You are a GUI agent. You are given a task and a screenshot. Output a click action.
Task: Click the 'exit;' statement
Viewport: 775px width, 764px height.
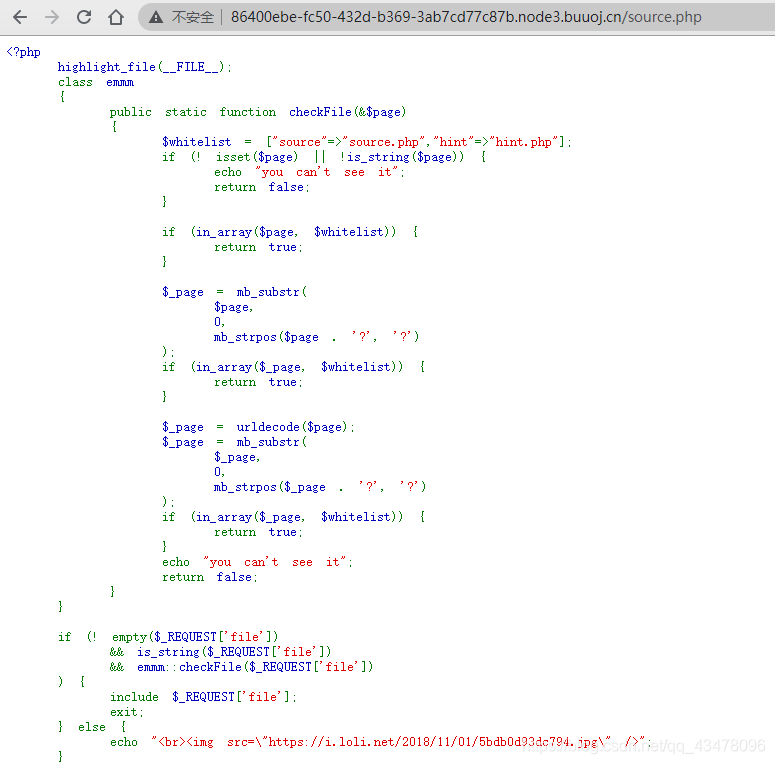click(127, 712)
